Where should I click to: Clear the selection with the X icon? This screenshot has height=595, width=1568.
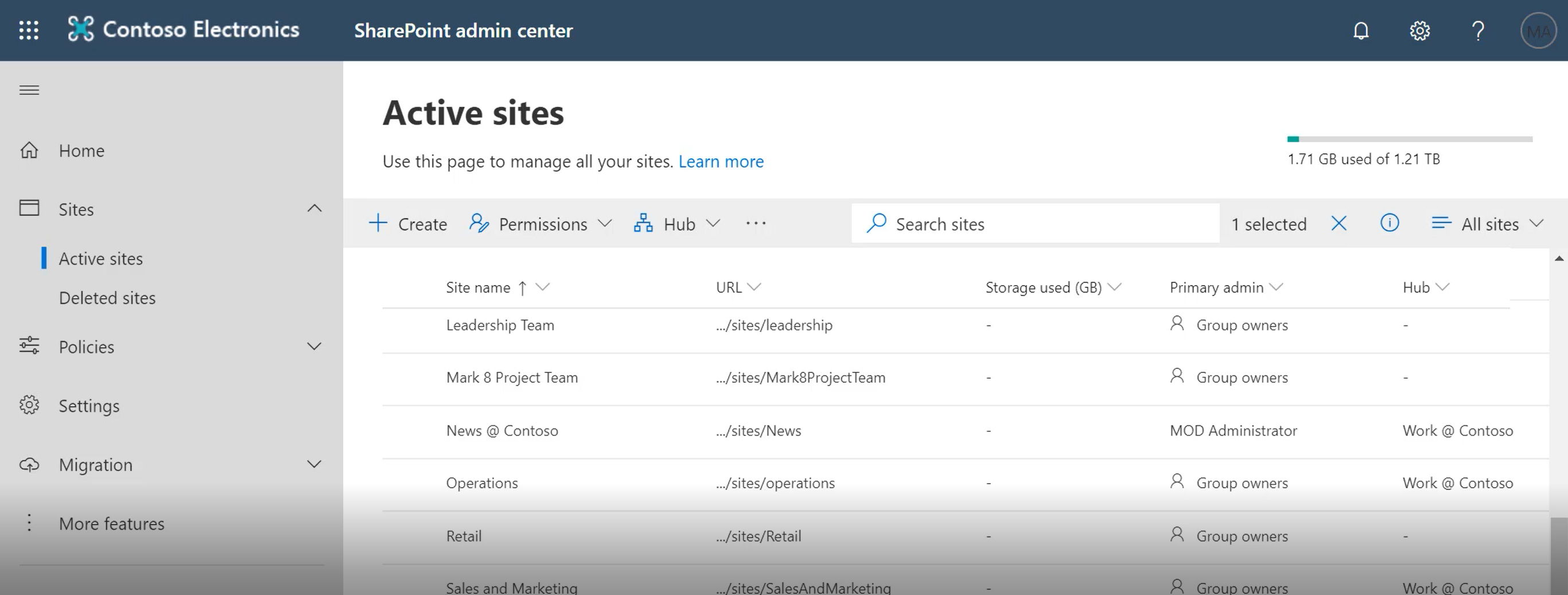pyautogui.click(x=1339, y=224)
